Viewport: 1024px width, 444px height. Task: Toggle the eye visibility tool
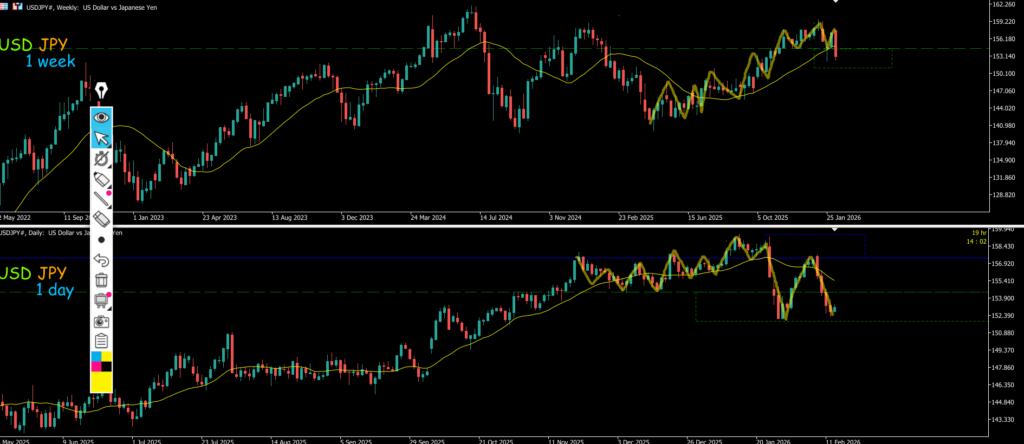pyautogui.click(x=101, y=116)
